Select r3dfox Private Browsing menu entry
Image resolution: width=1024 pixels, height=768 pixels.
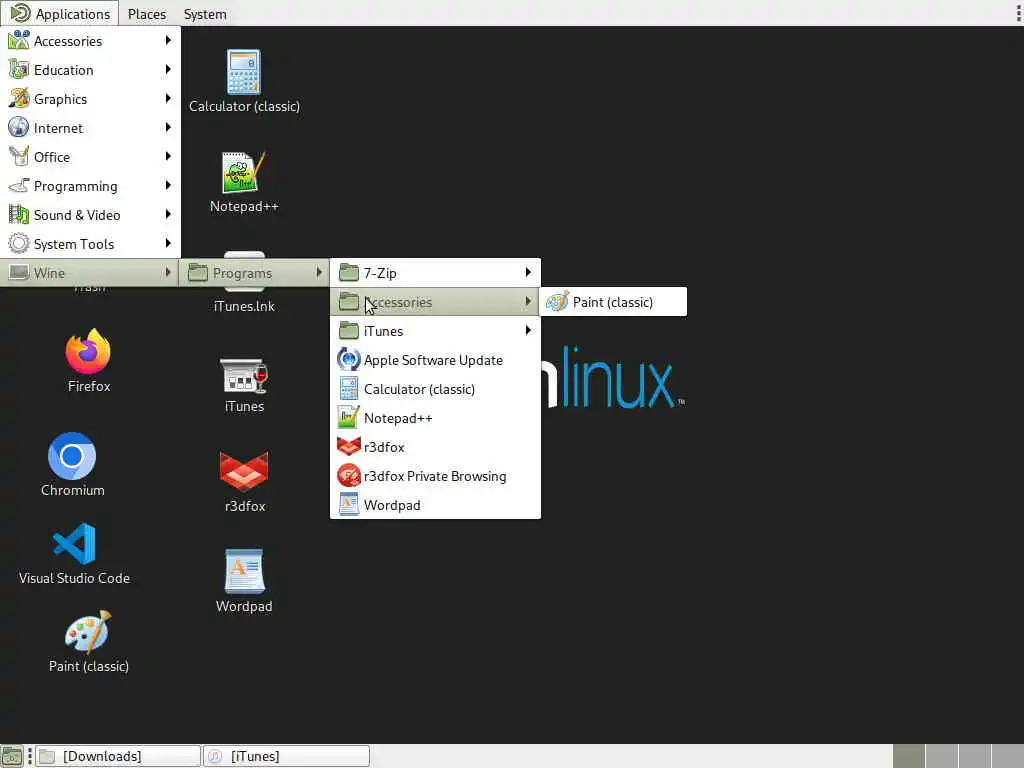point(436,476)
